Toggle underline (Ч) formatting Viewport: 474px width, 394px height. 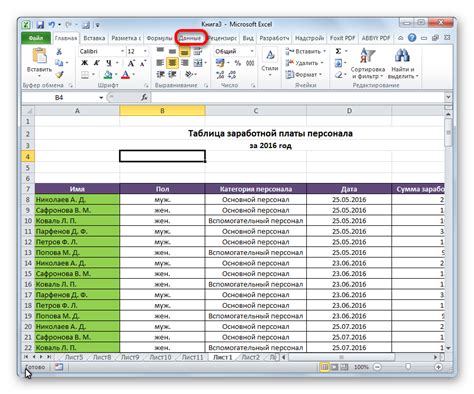(x=109, y=63)
